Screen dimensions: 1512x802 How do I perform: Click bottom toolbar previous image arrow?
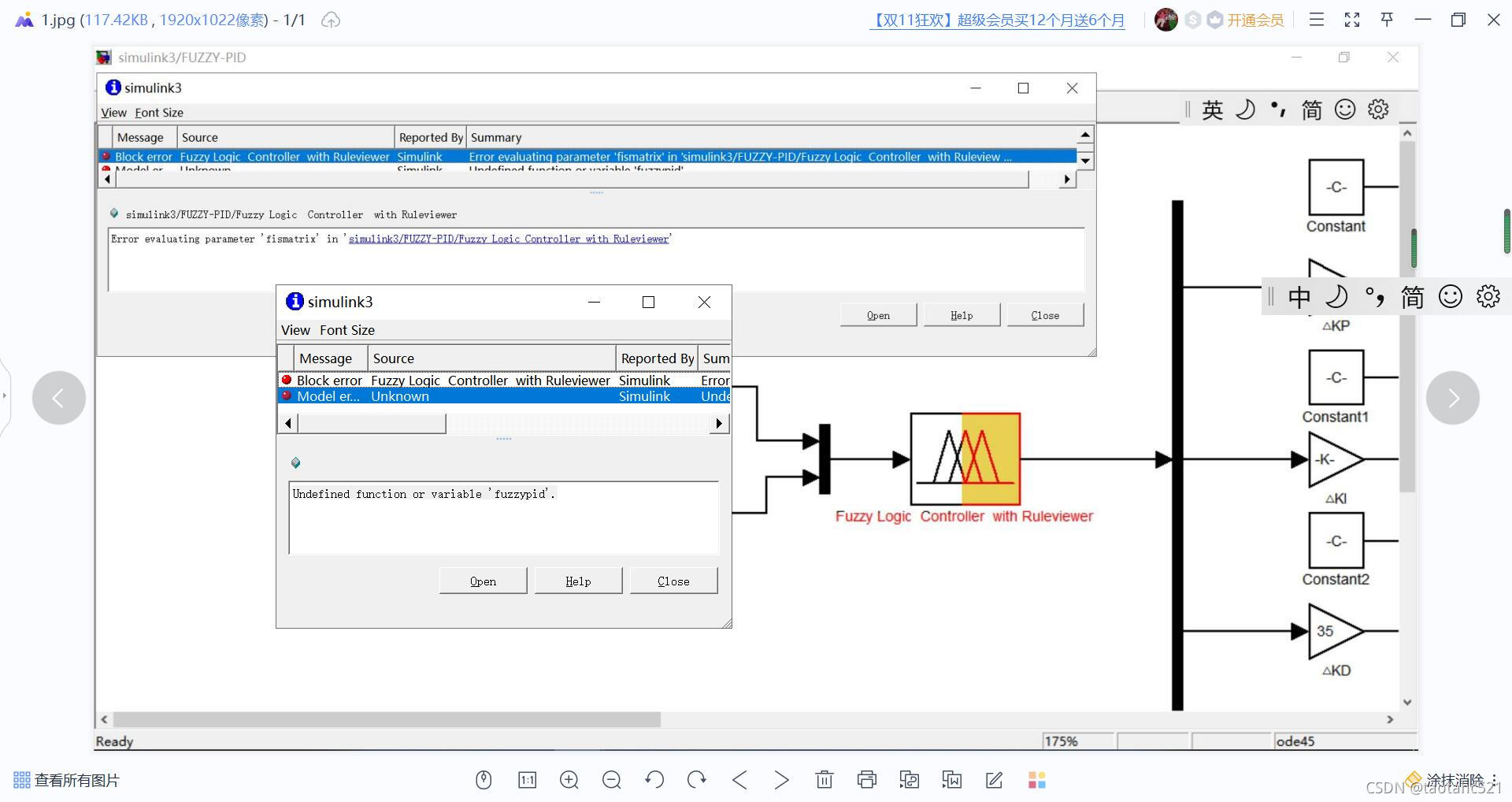pos(739,780)
